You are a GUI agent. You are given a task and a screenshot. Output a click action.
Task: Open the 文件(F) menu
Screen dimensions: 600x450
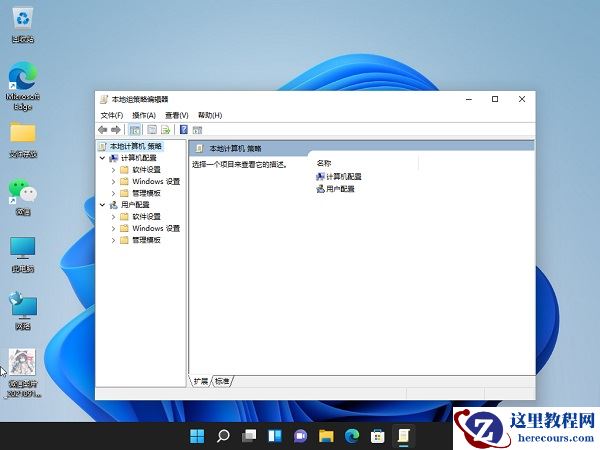tap(112, 115)
